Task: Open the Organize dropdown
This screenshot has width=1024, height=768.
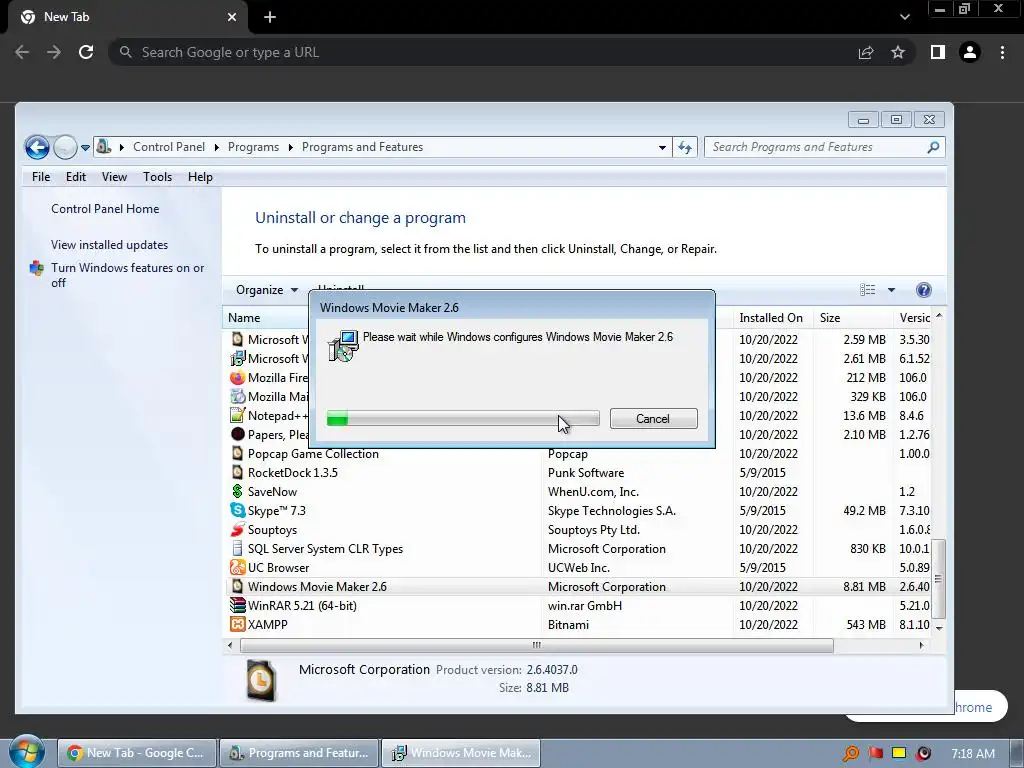Action: [x=266, y=289]
